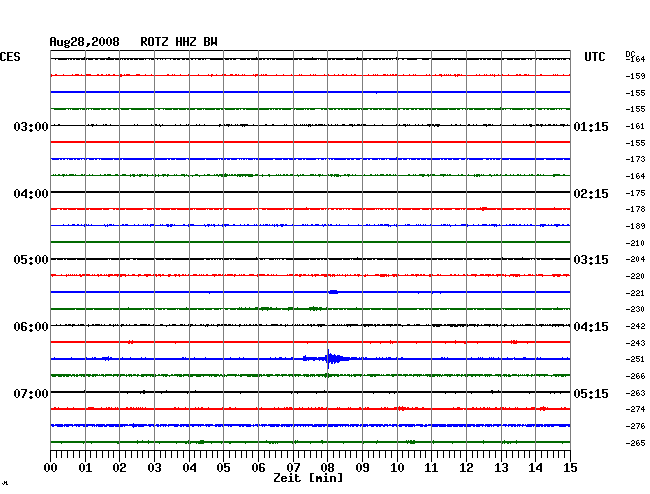Viewport: 650px width, 494px height.
Task: Click minute 15 on the Zeit axis
Action: pos(570,468)
